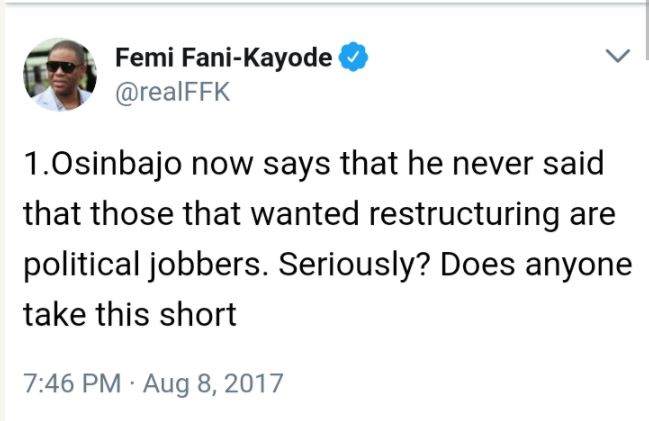Open the profile picture avatar

[x=59, y=74]
